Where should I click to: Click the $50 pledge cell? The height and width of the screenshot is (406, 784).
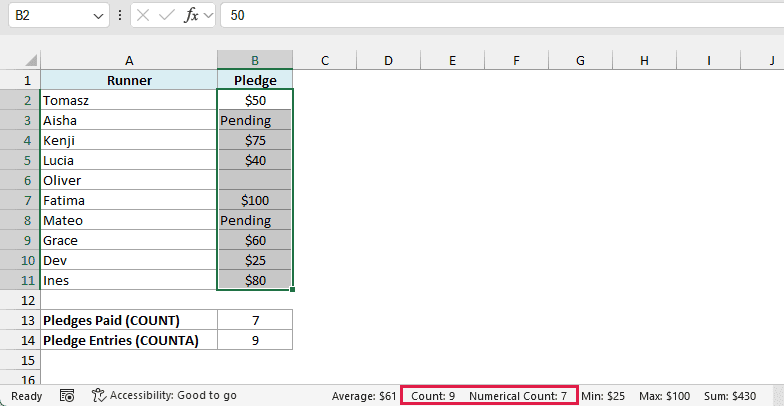pyautogui.click(x=255, y=100)
